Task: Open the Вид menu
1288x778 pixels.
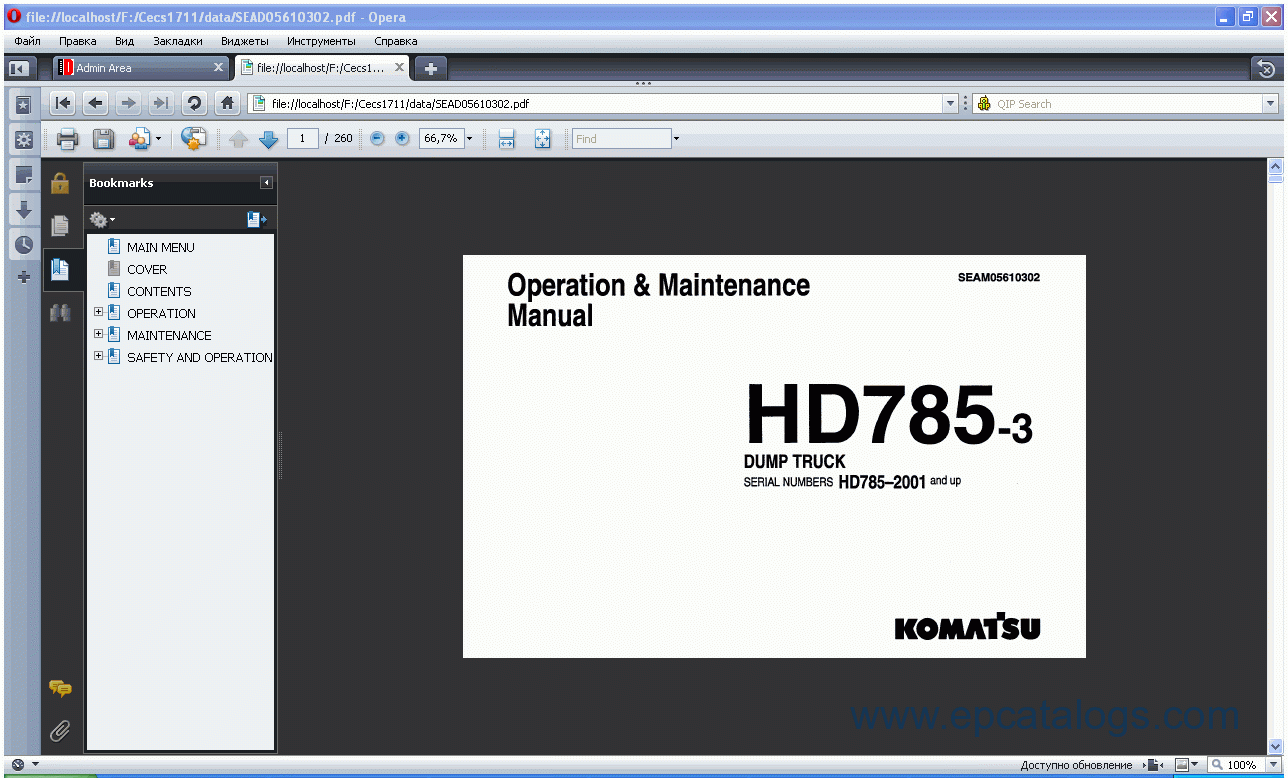Action: 124,41
